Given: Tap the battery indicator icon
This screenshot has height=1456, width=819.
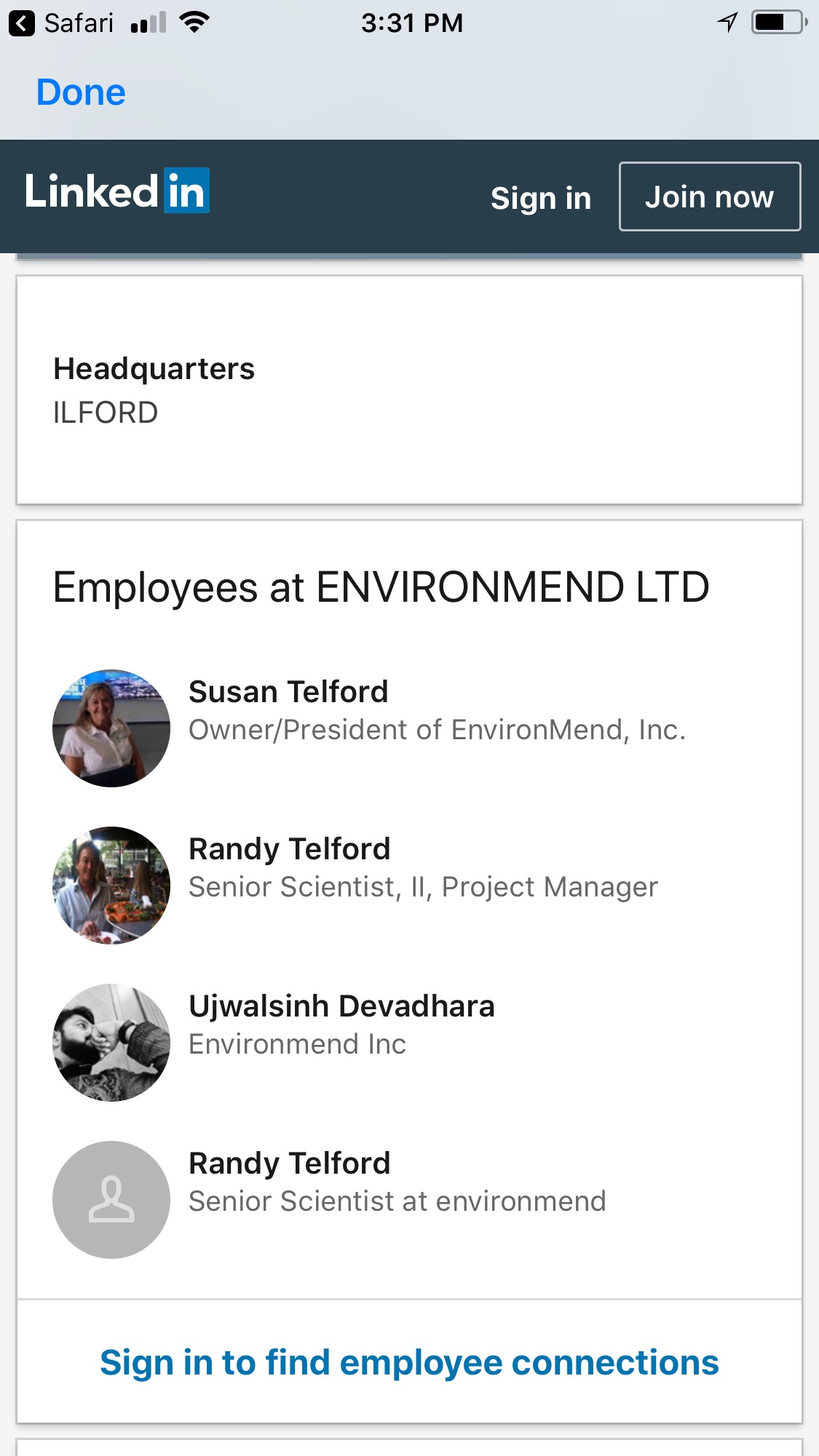Looking at the screenshot, I should click(778, 23).
